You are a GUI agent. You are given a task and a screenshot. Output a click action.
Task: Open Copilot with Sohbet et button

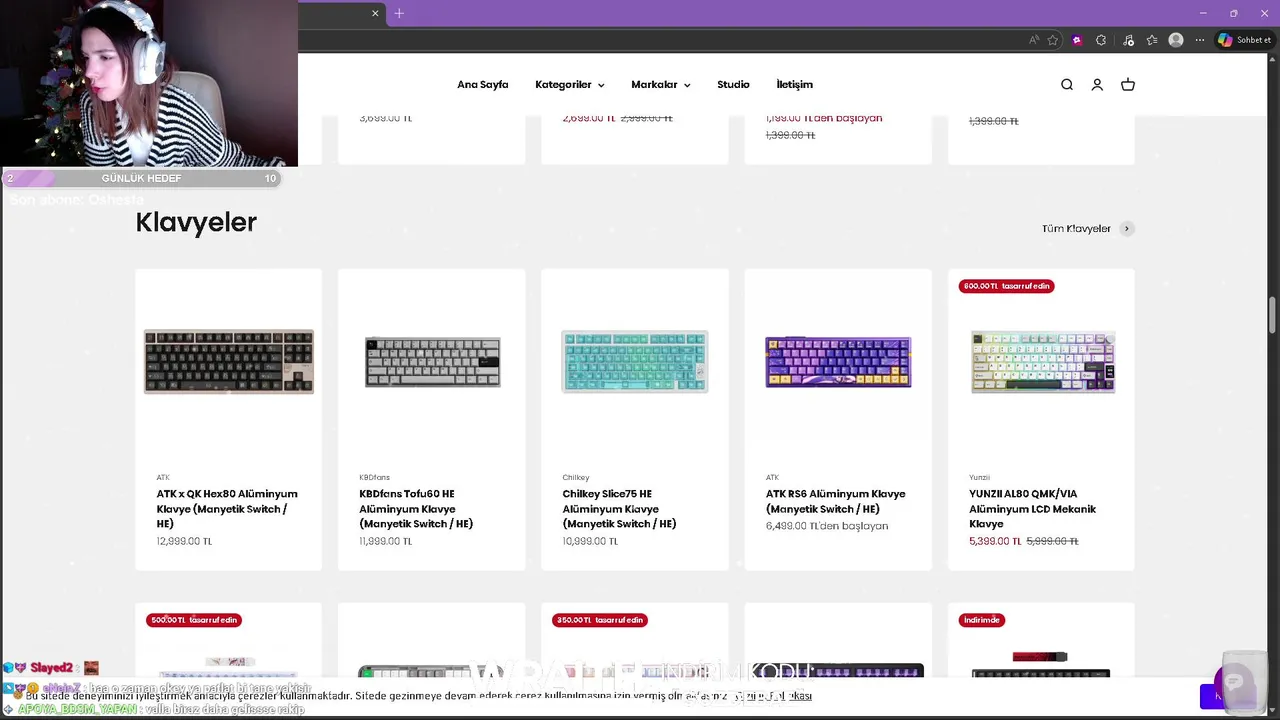(x=1245, y=40)
